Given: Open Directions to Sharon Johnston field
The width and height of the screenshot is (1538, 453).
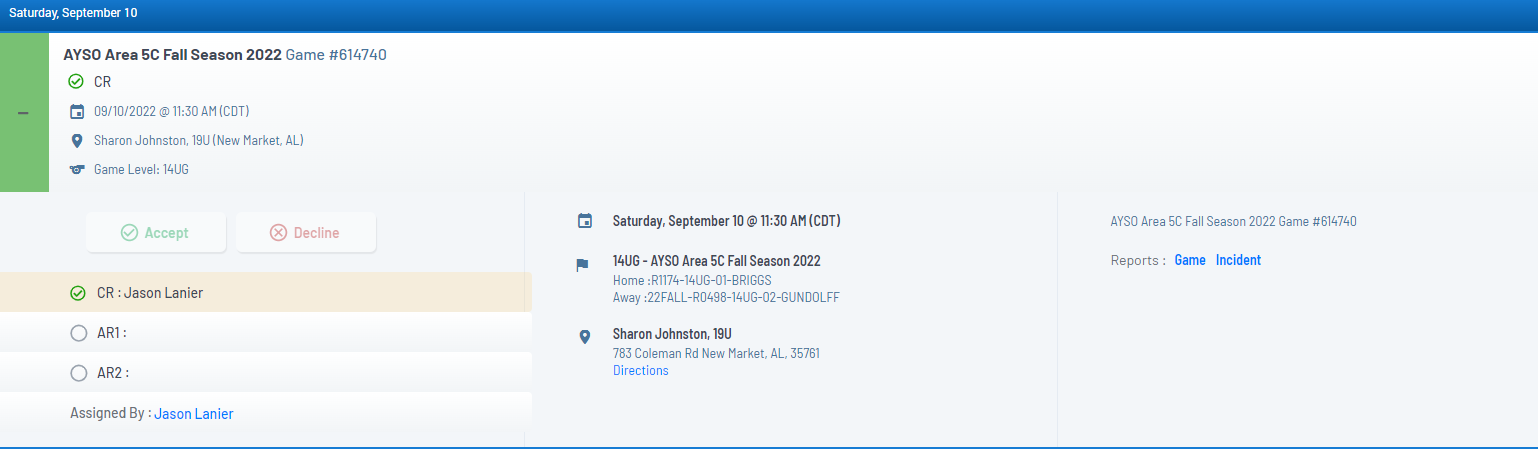Looking at the screenshot, I should [x=640, y=370].
